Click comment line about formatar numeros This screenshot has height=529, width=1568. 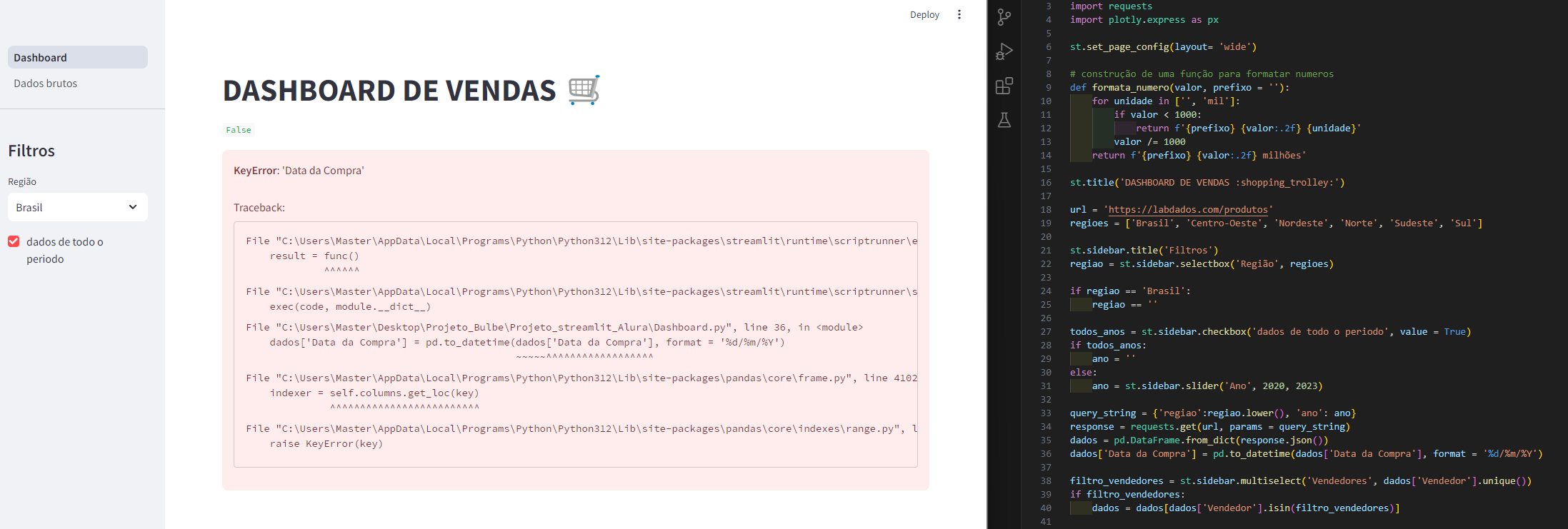tap(1202, 74)
